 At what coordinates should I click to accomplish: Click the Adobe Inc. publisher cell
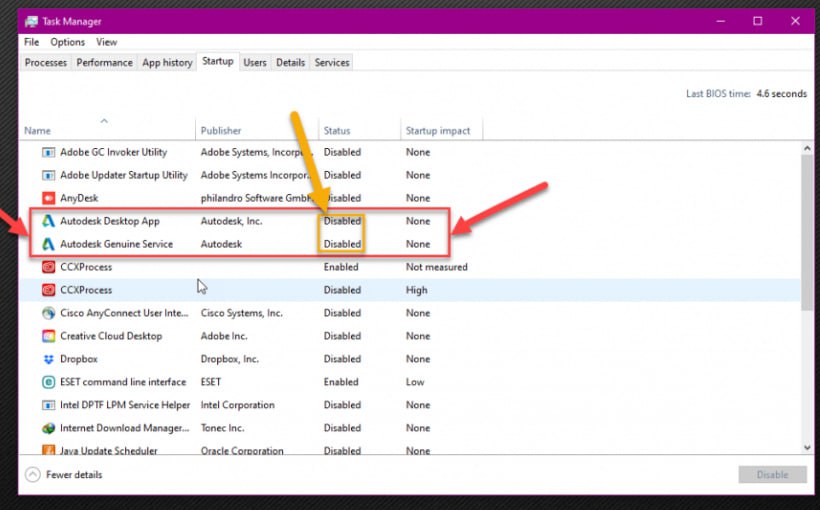pyautogui.click(x=224, y=336)
